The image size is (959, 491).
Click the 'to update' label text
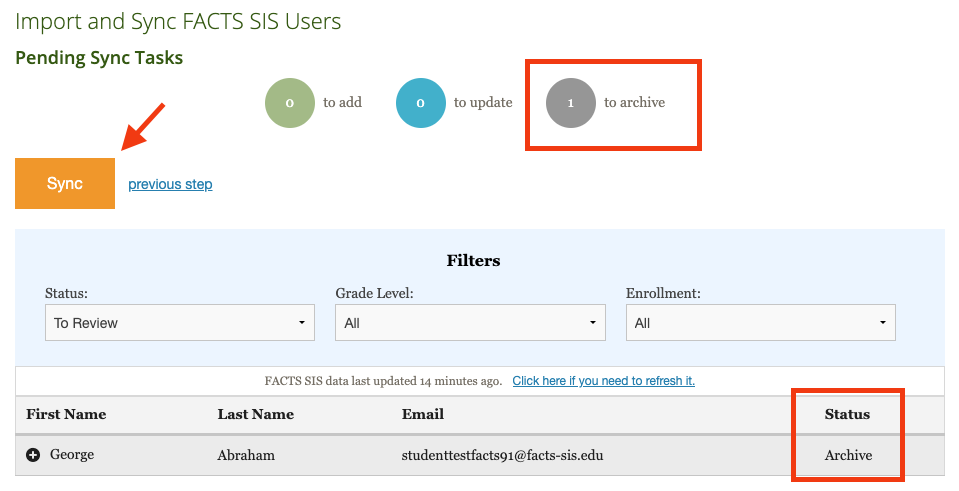click(x=483, y=103)
